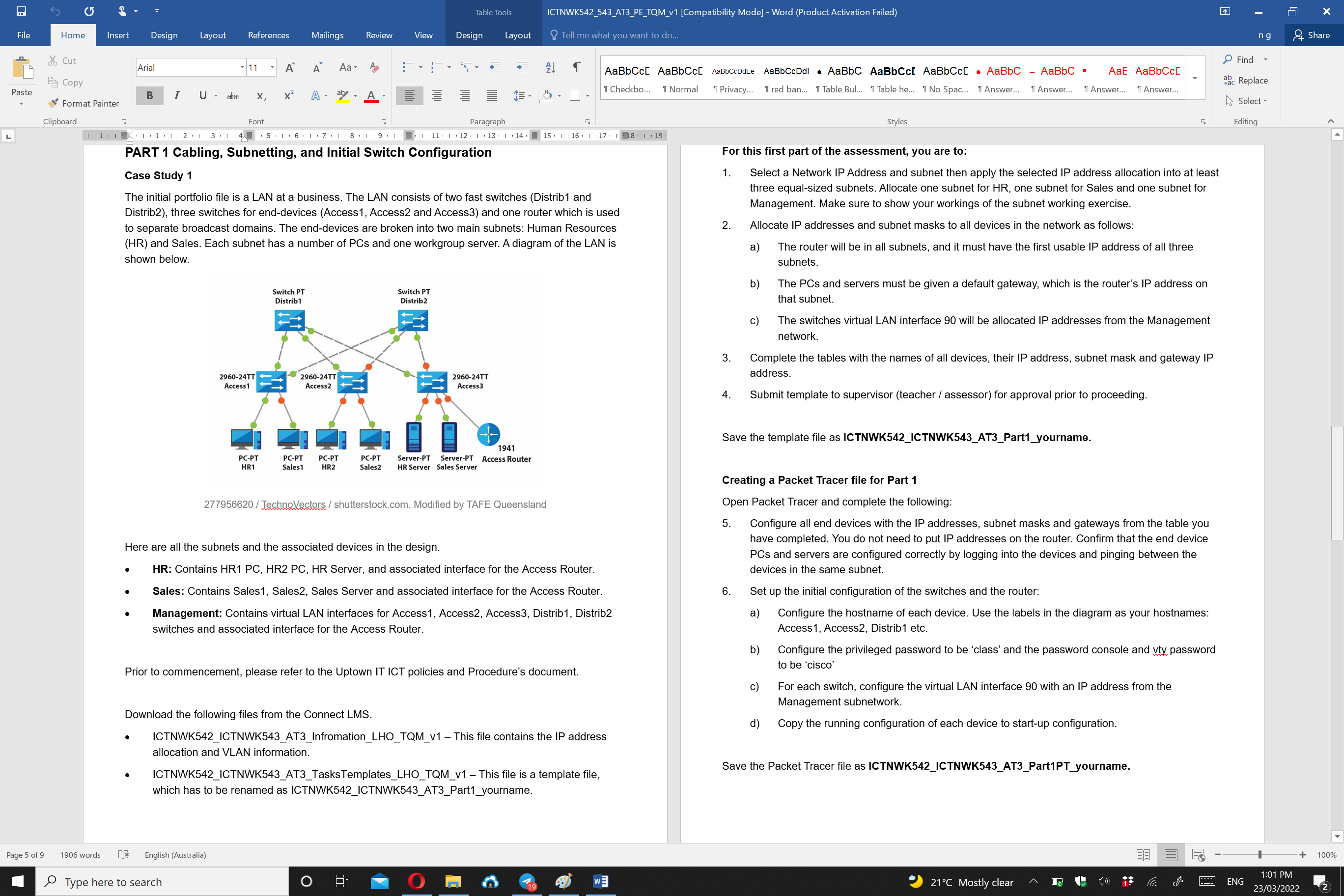Open the font name Arial dropdown
The image size is (1344, 896).
(242, 67)
